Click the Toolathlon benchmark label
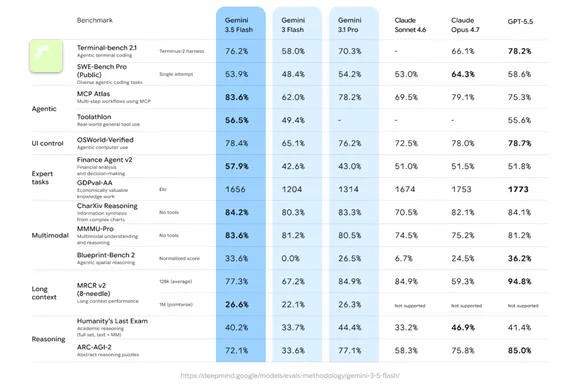This screenshot has width=585, height=385. (94, 117)
